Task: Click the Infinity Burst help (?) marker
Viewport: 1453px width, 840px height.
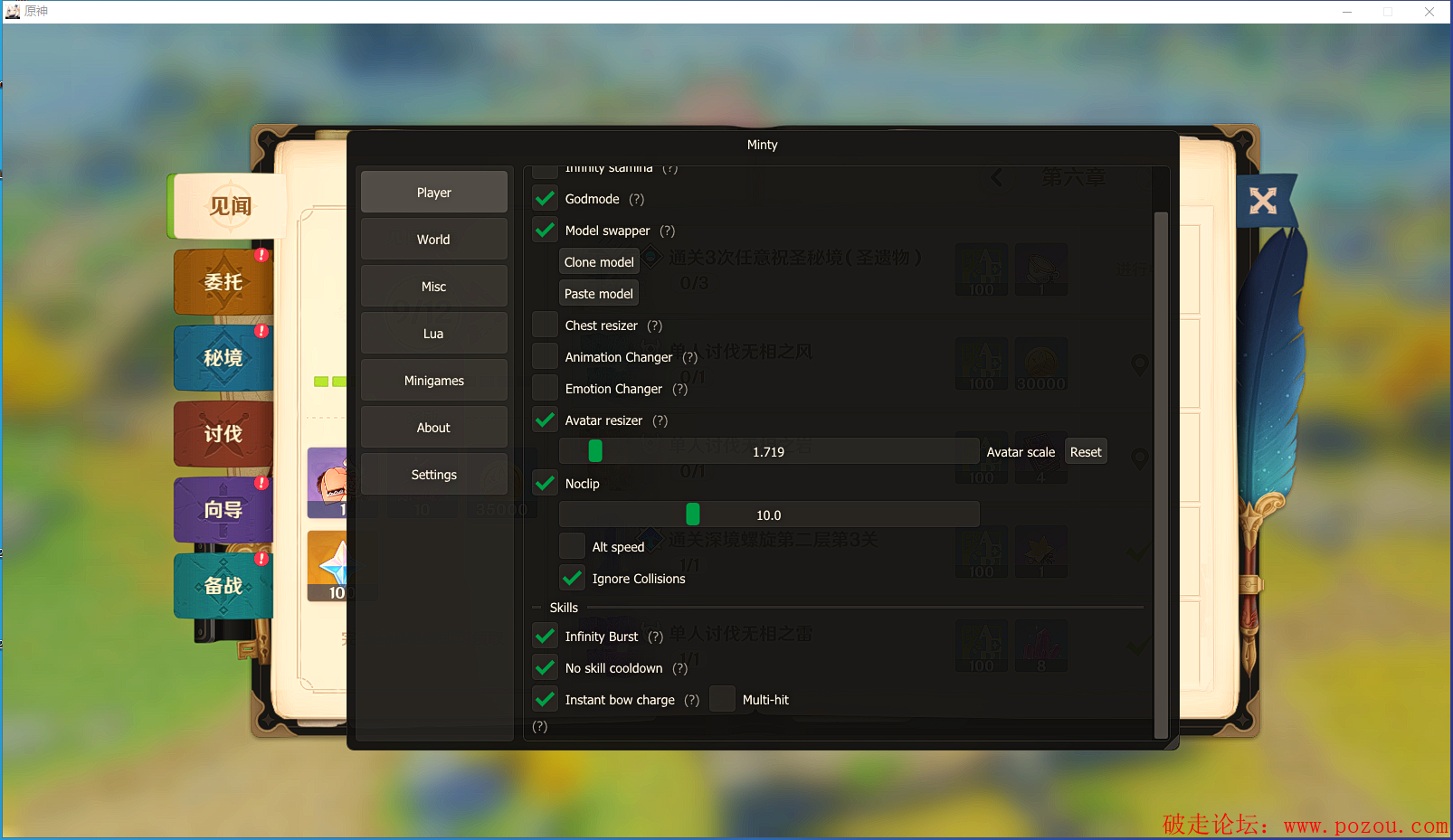Action: [x=656, y=637]
